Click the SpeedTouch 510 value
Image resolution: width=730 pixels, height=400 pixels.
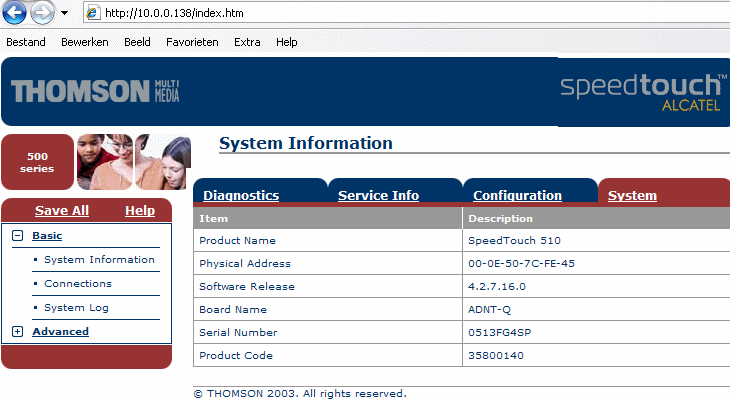[x=514, y=241]
